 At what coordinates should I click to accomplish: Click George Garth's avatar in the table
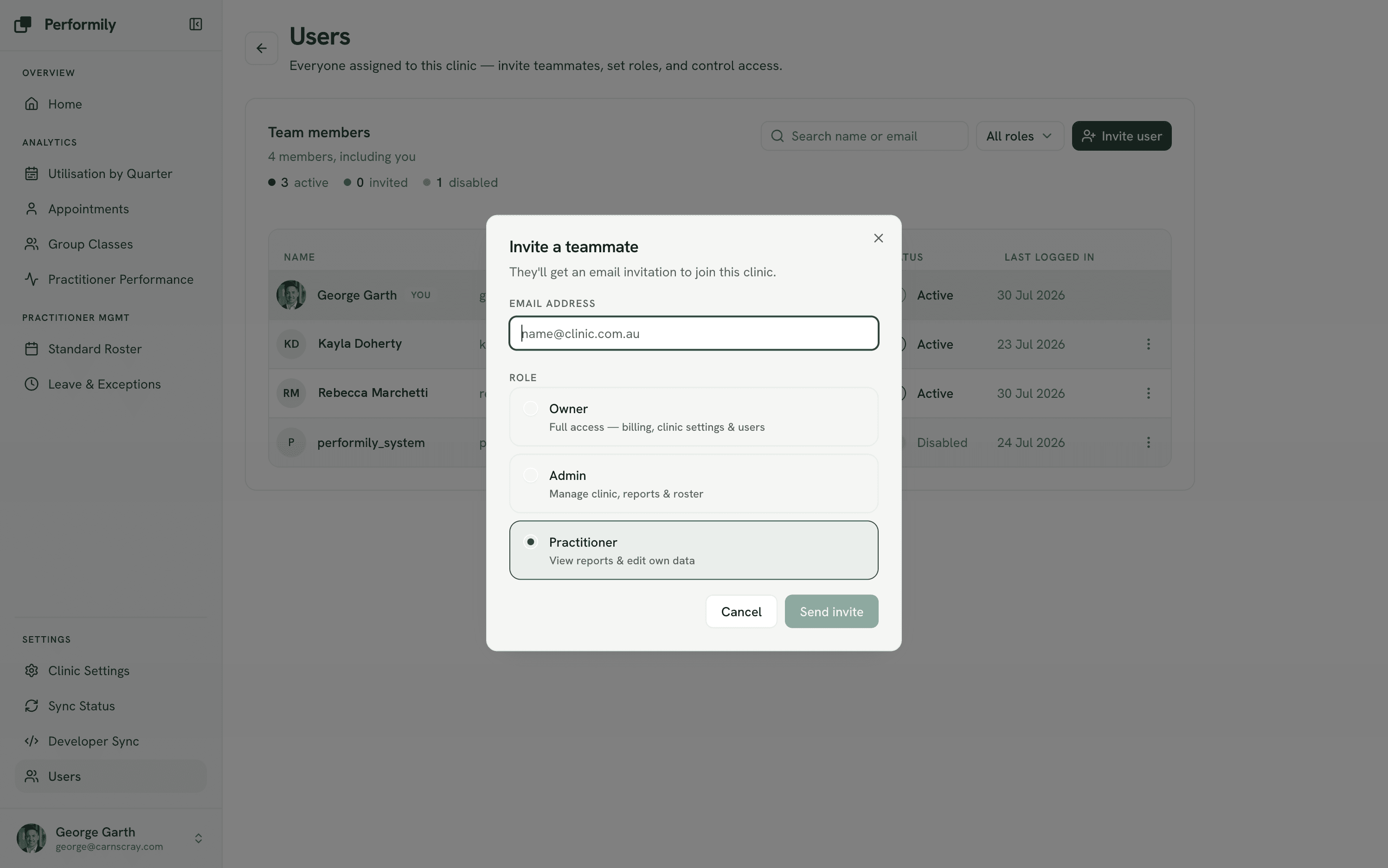pyautogui.click(x=291, y=295)
